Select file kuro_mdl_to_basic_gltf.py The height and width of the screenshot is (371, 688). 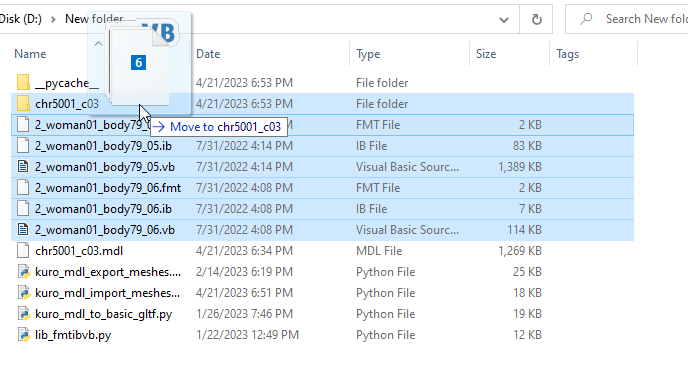click(104, 314)
